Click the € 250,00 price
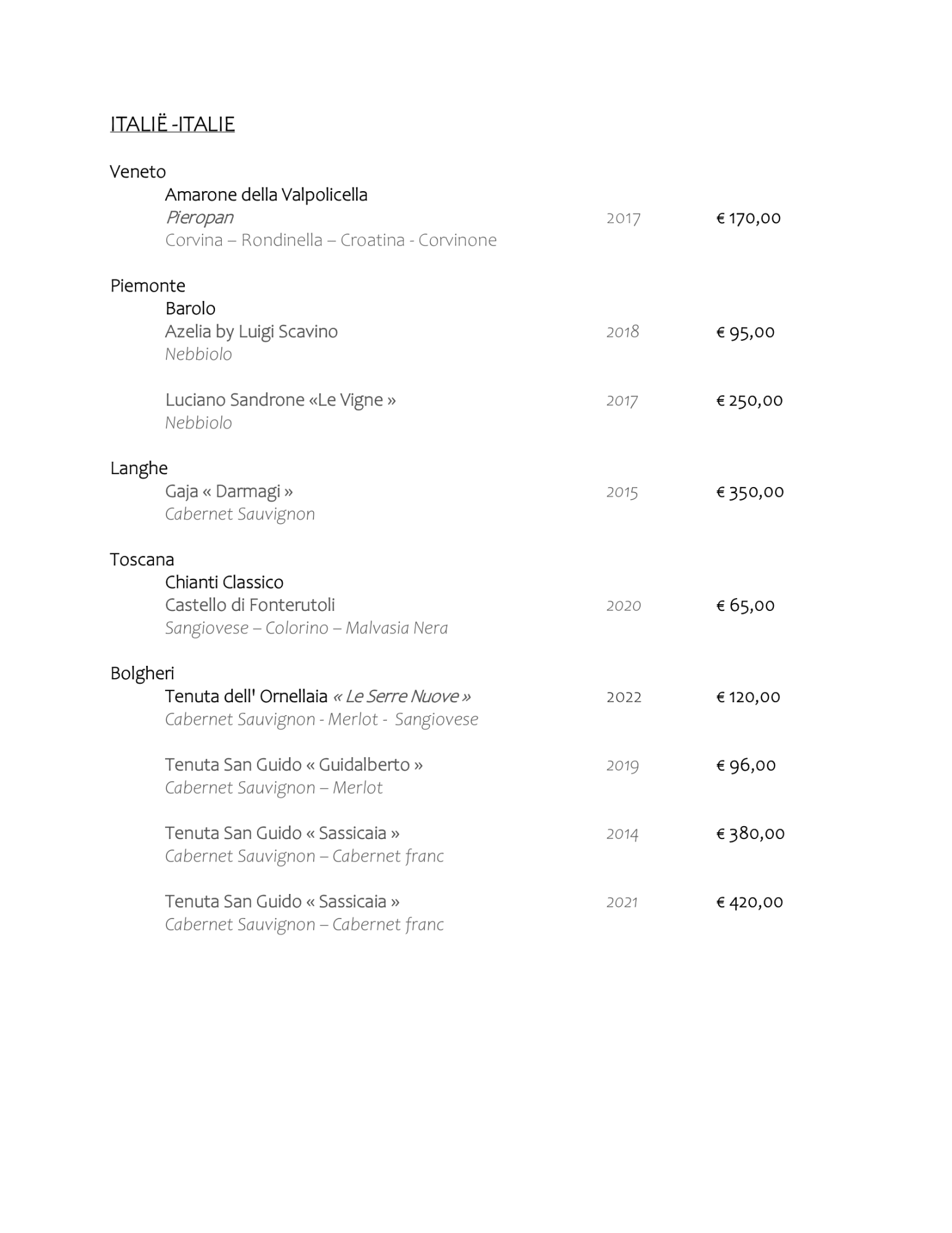 click(x=749, y=401)
